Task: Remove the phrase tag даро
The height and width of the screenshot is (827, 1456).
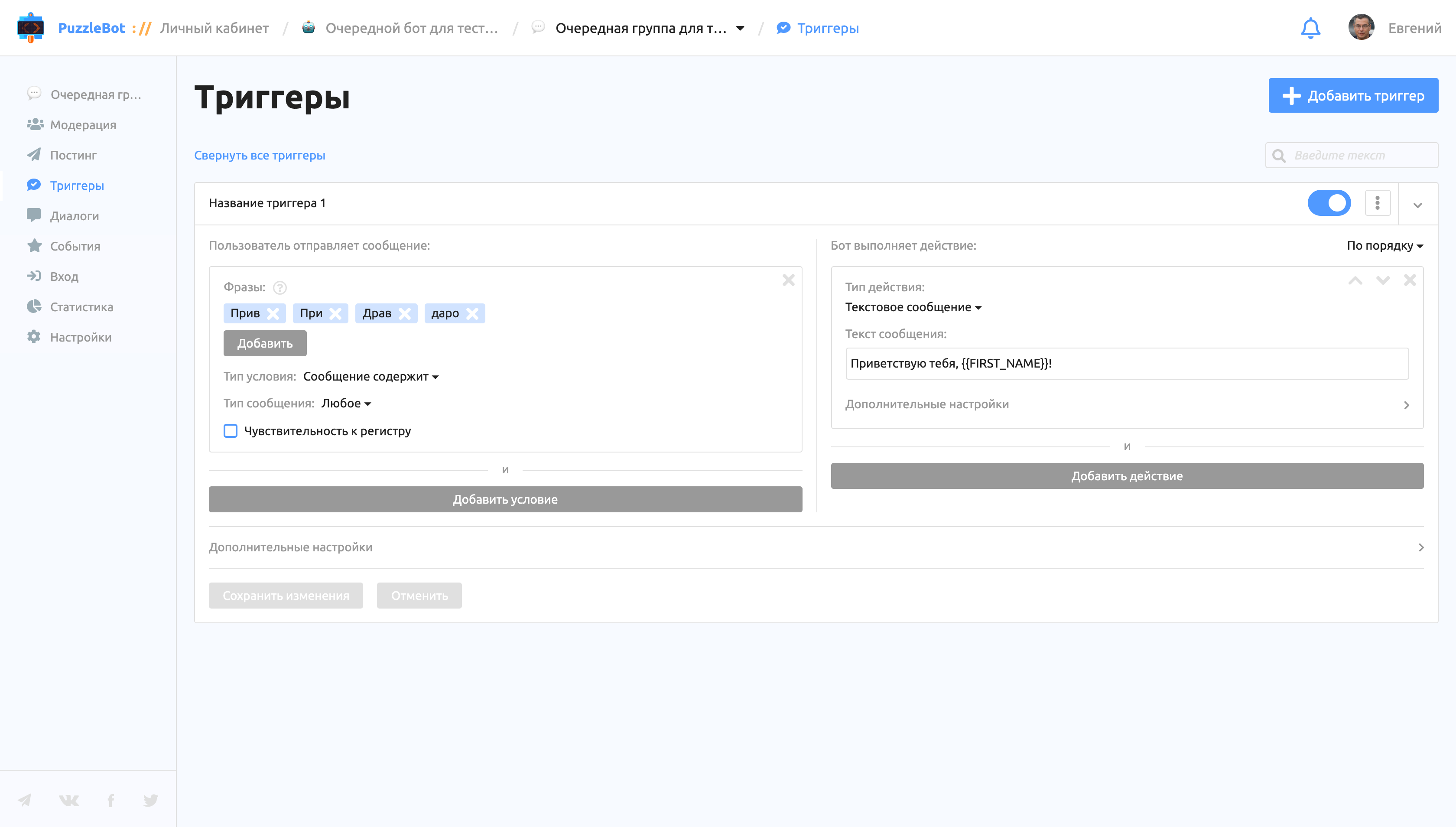Action: click(x=472, y=313)
